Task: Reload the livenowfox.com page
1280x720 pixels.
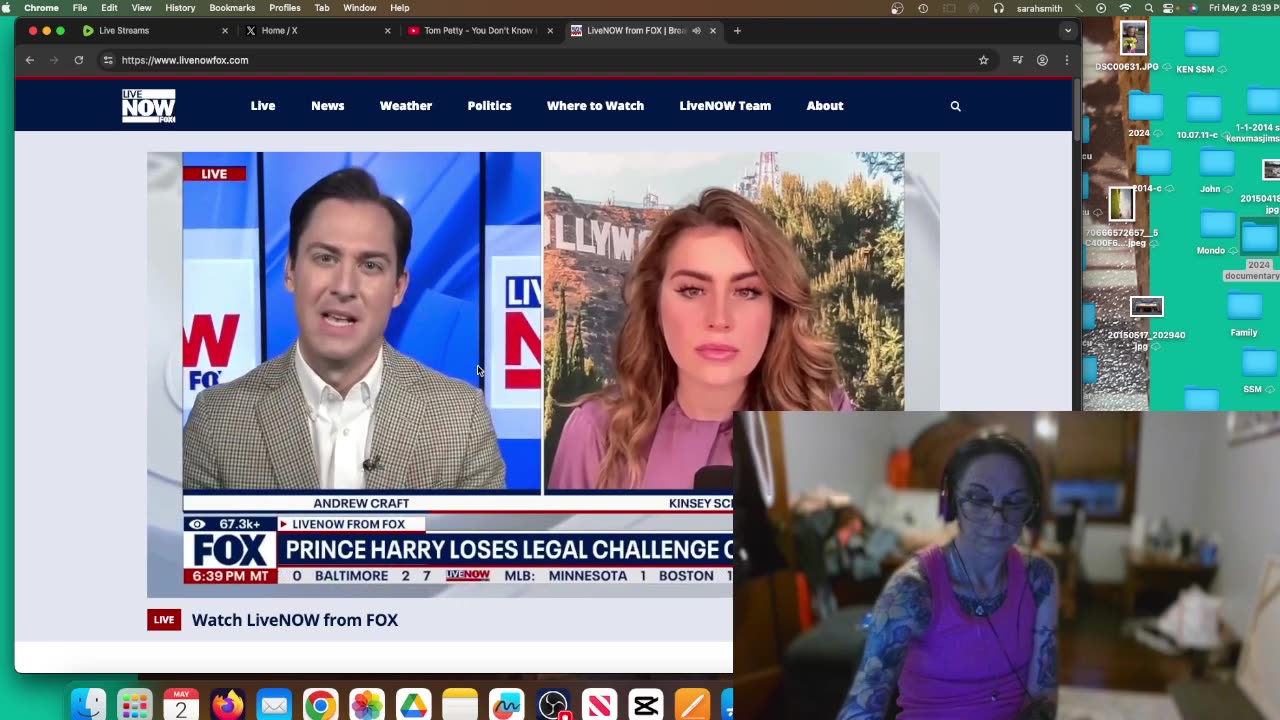Action: pos(78,60)
